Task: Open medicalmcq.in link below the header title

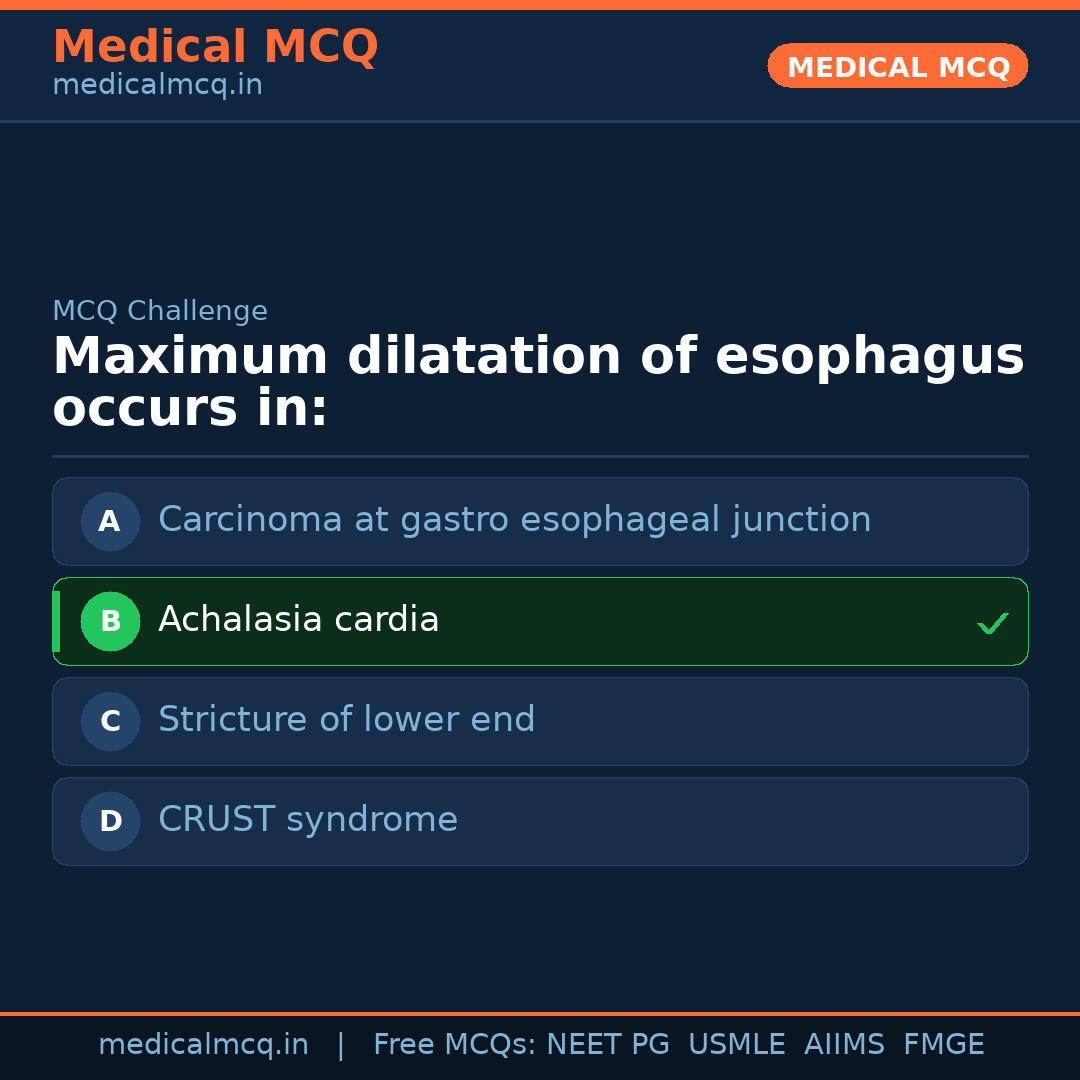Action: coord(157,86)
